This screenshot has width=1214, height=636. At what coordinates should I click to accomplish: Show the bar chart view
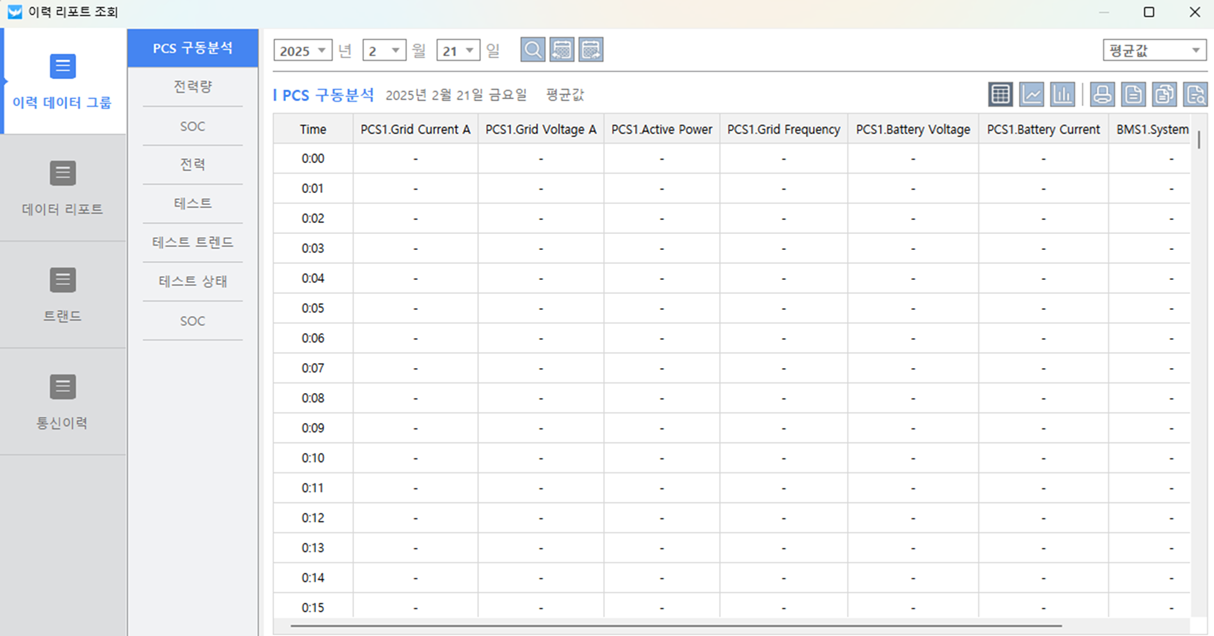(1062, 94)
